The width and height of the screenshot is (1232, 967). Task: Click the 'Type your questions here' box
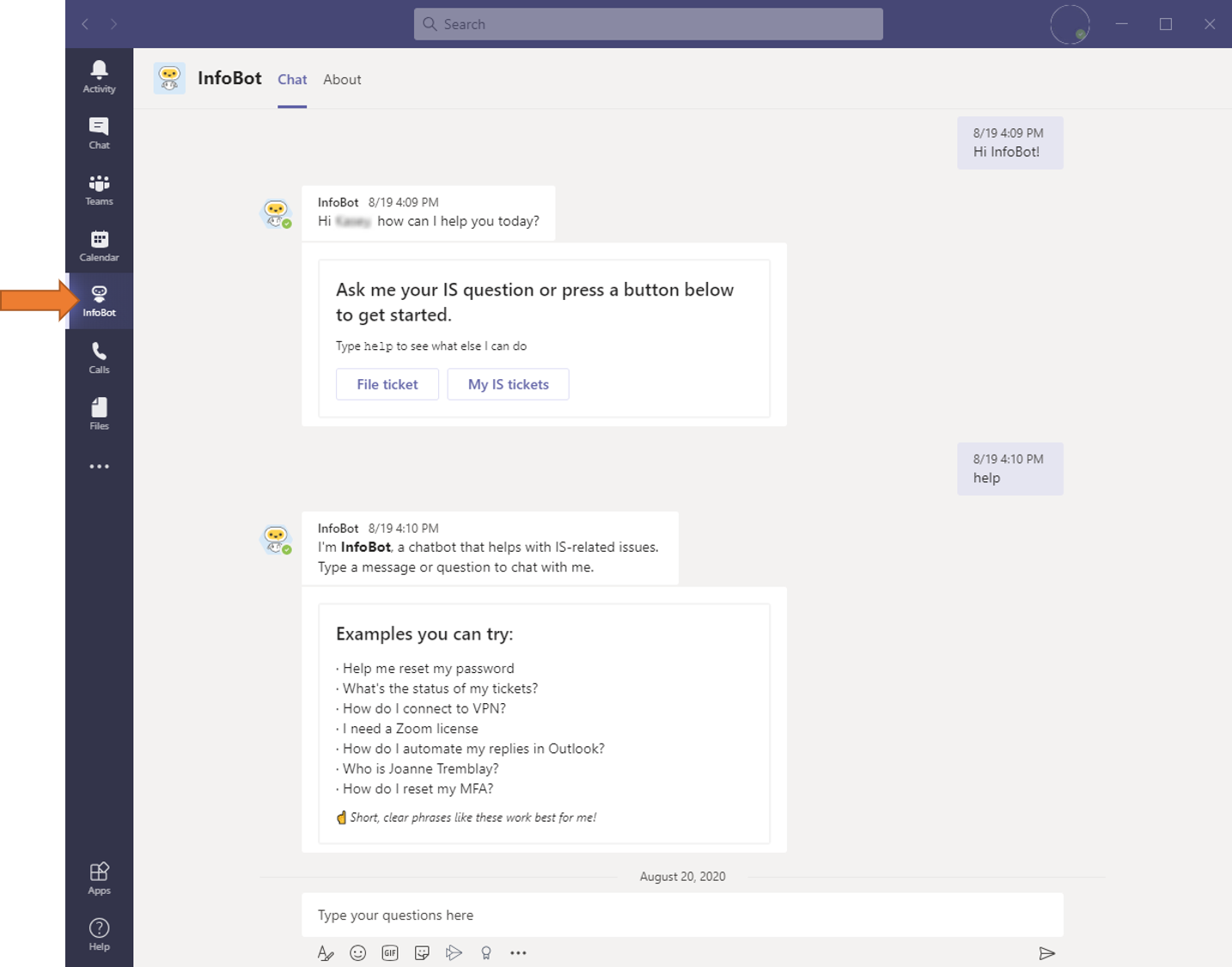pos(682,915)
